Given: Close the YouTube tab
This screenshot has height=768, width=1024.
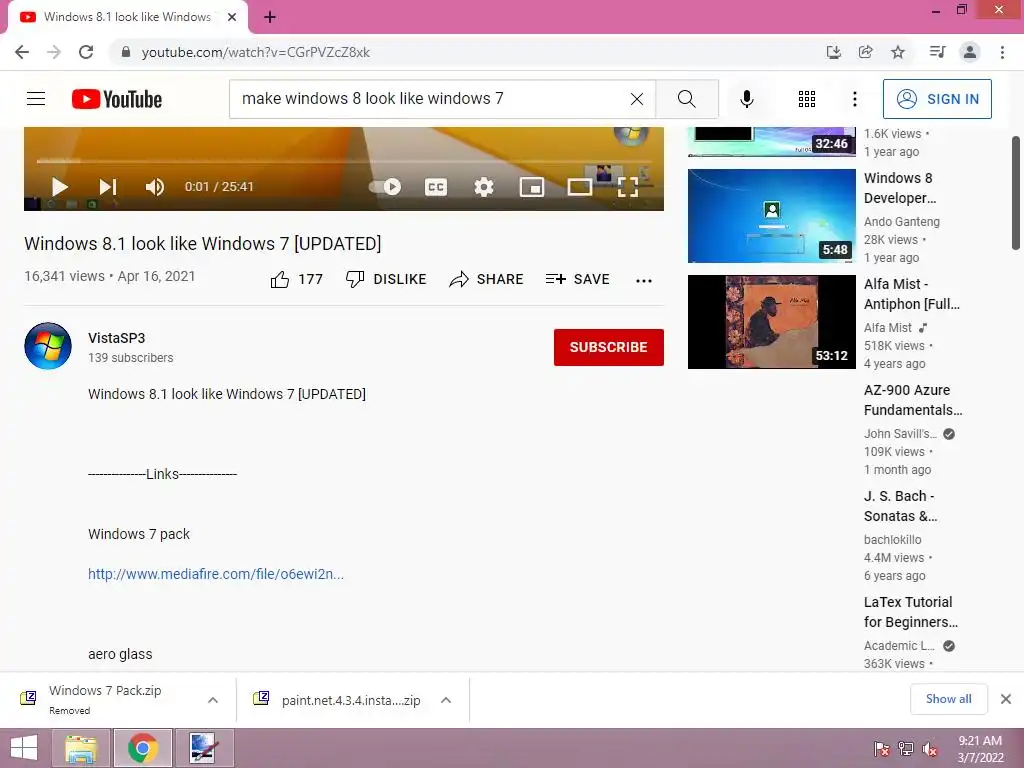Looking at the screenshot, I should (232, 17).
